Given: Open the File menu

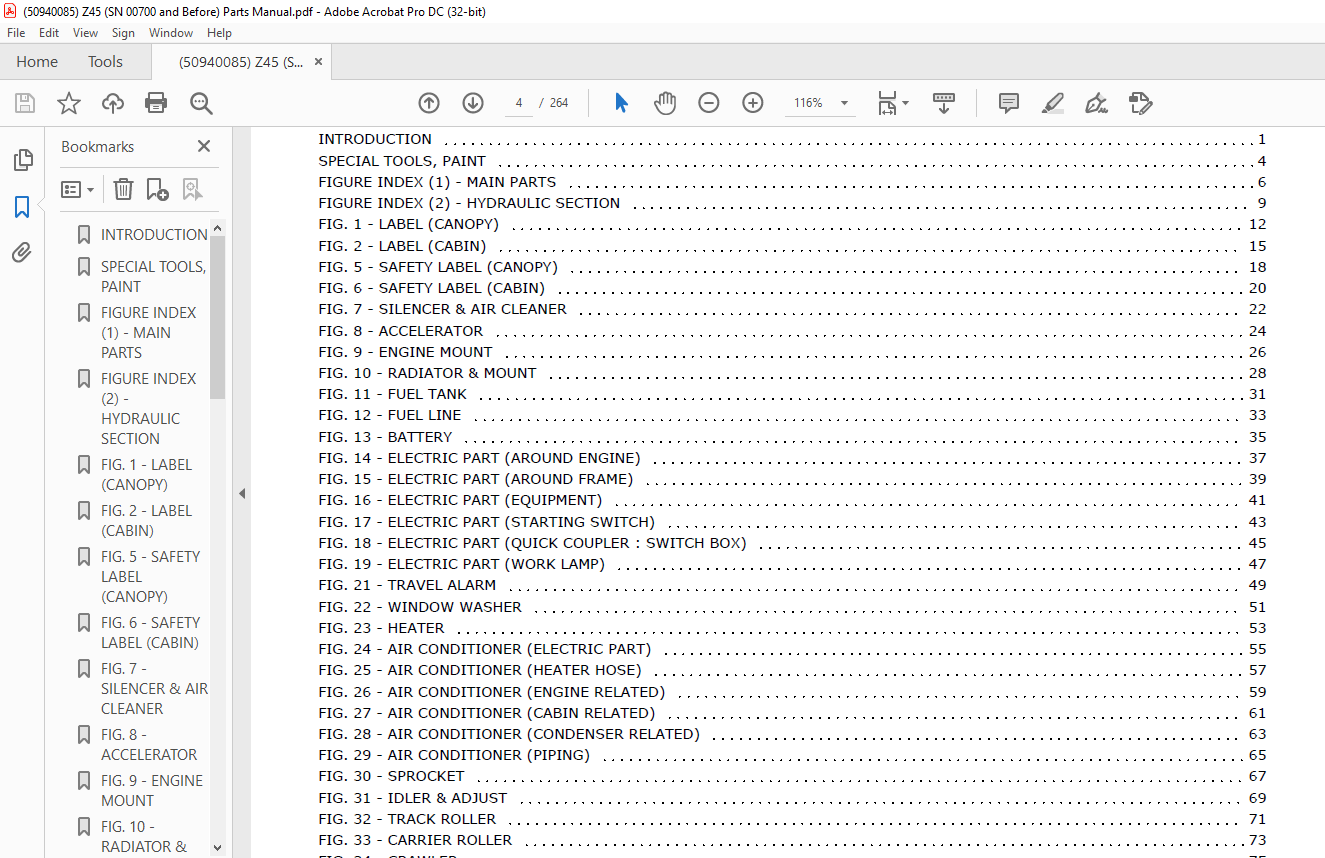Looking at the screenshot, I should click(16, 33).
